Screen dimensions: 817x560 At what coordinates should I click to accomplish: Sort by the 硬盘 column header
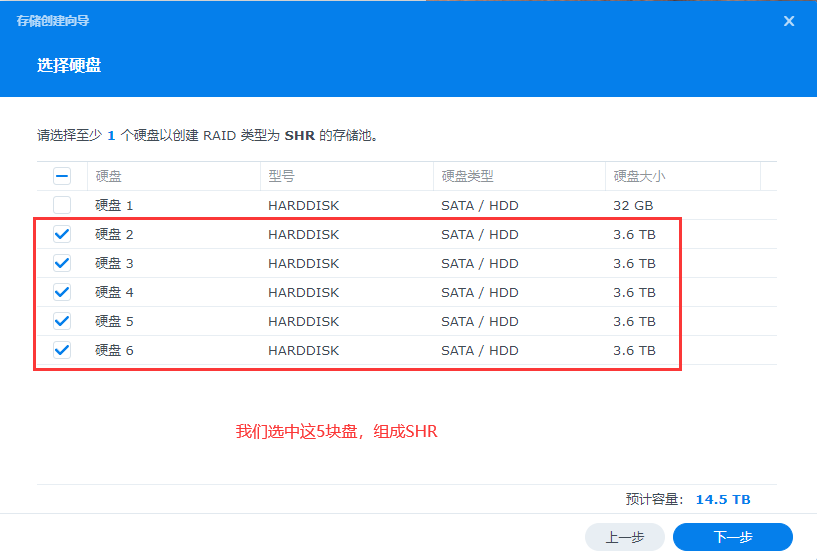point(109,176)
